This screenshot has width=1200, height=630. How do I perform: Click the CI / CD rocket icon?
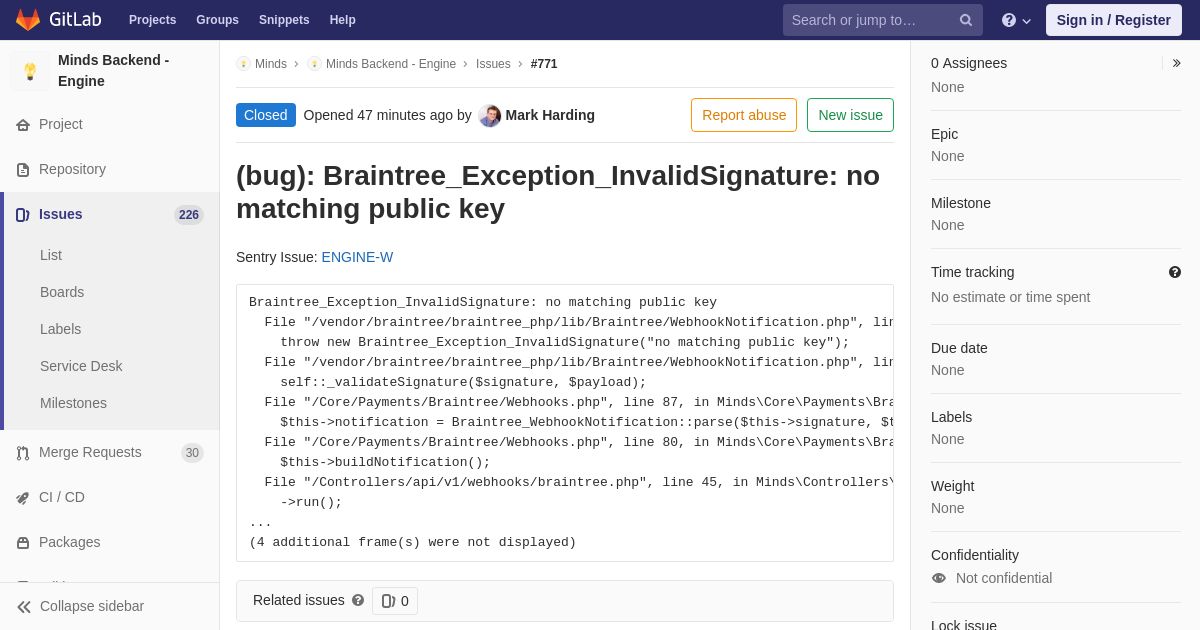(23, 498)
